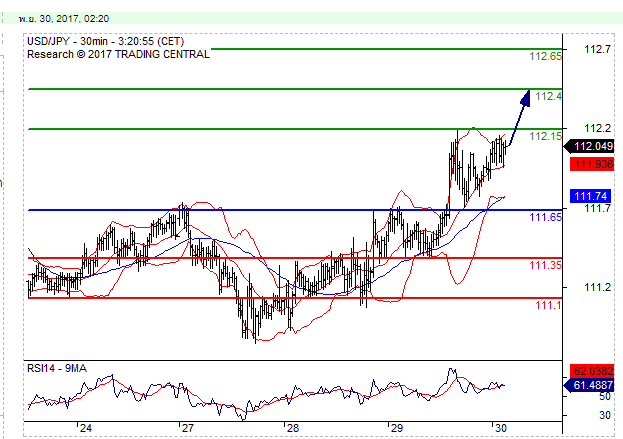Click the Trading Central copyright text
Viewport: 623px width, 439px height.
(118, 54)
